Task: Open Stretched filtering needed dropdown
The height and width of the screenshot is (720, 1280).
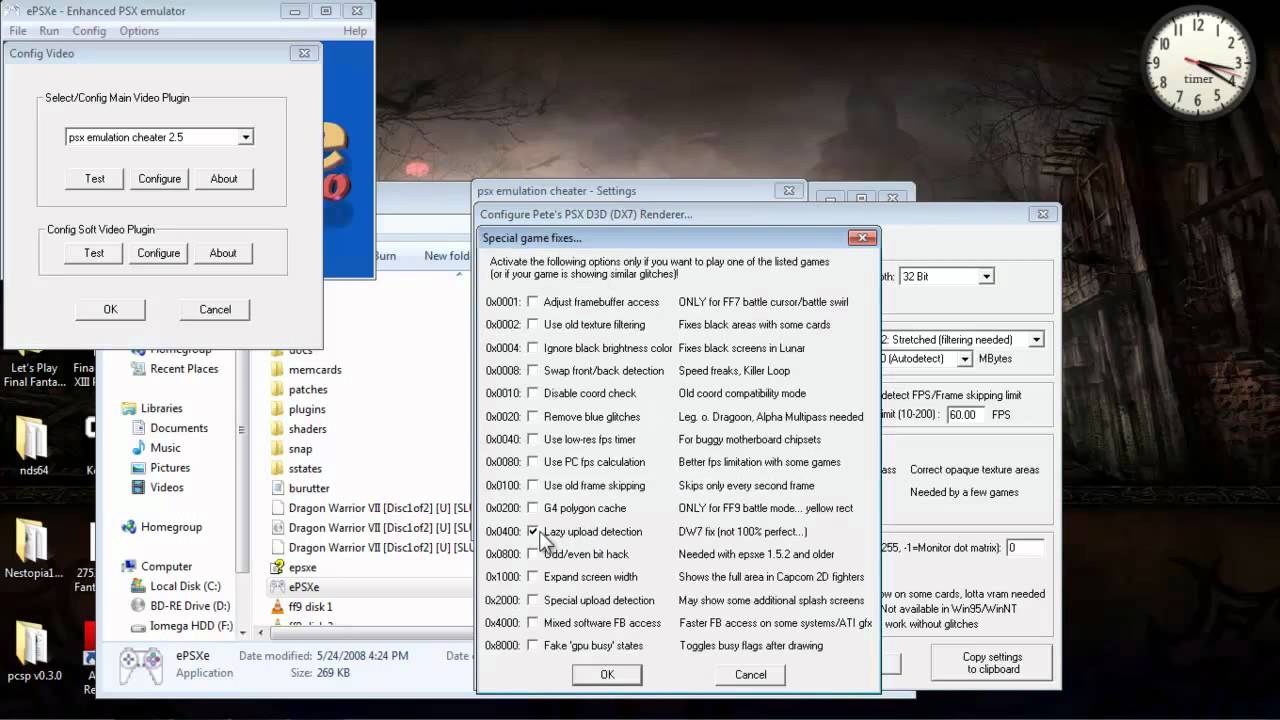Action: click(x=1036, y=340)
